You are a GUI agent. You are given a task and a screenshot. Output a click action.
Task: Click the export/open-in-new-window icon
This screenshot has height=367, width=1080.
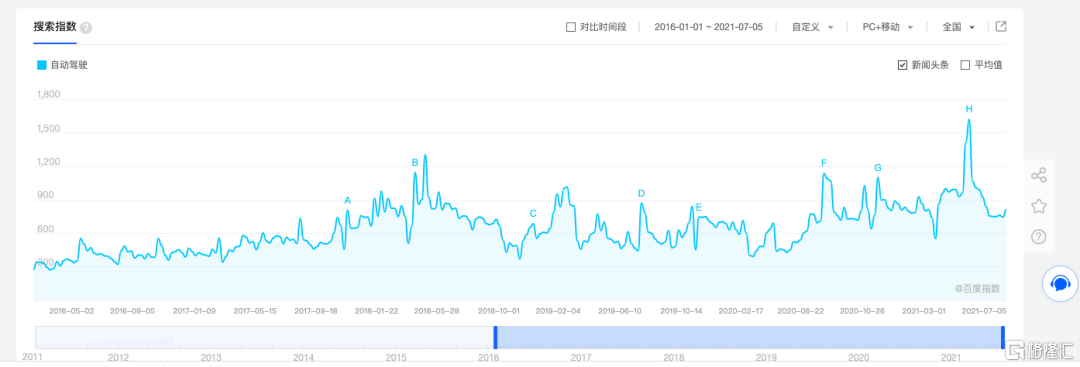(x=1001, y=27)
